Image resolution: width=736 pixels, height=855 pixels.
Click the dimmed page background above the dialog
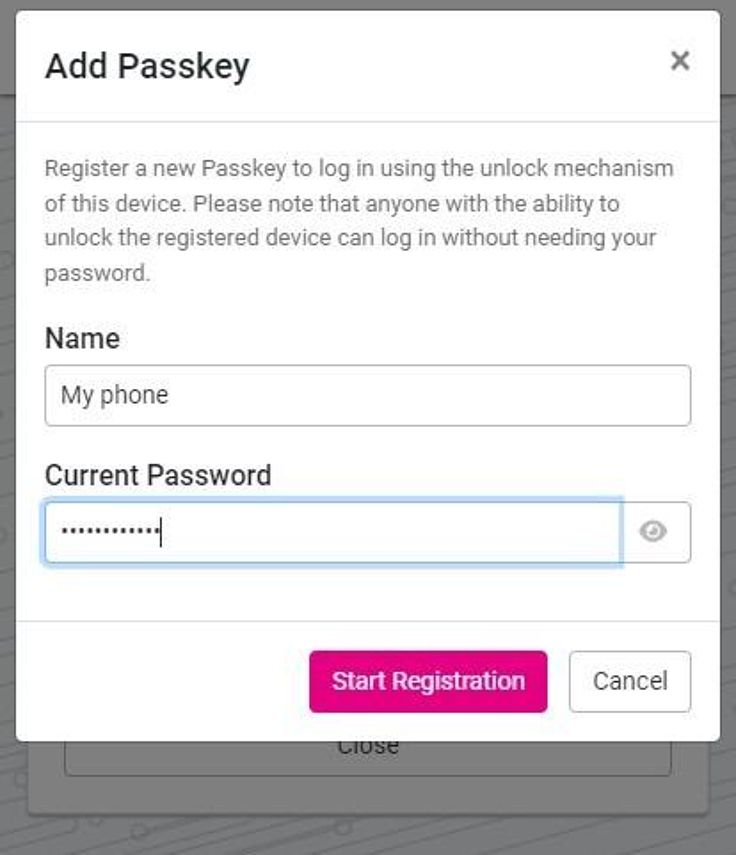pyautogui.click(x=367, y=4)
